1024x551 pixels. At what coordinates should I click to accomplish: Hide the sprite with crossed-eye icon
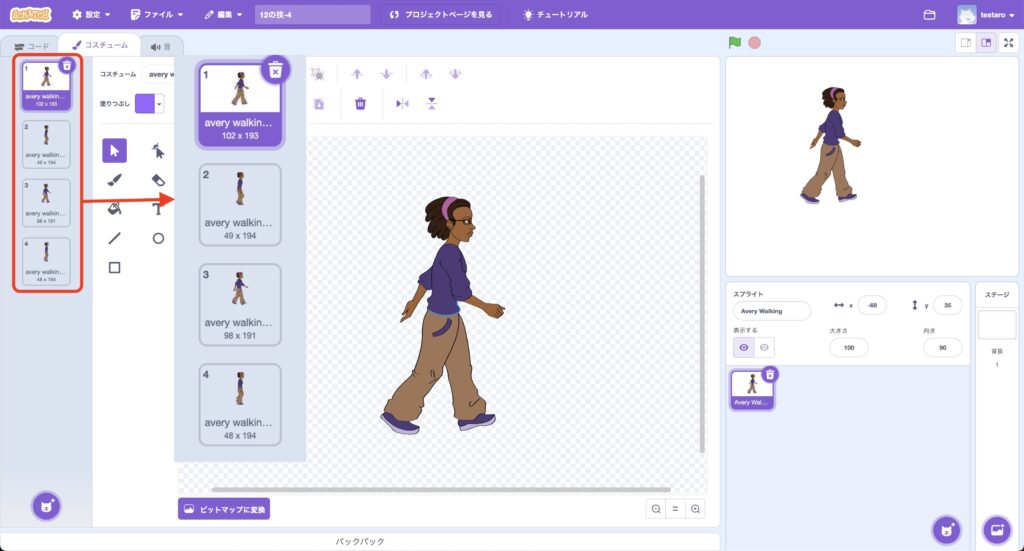(764, 347)
